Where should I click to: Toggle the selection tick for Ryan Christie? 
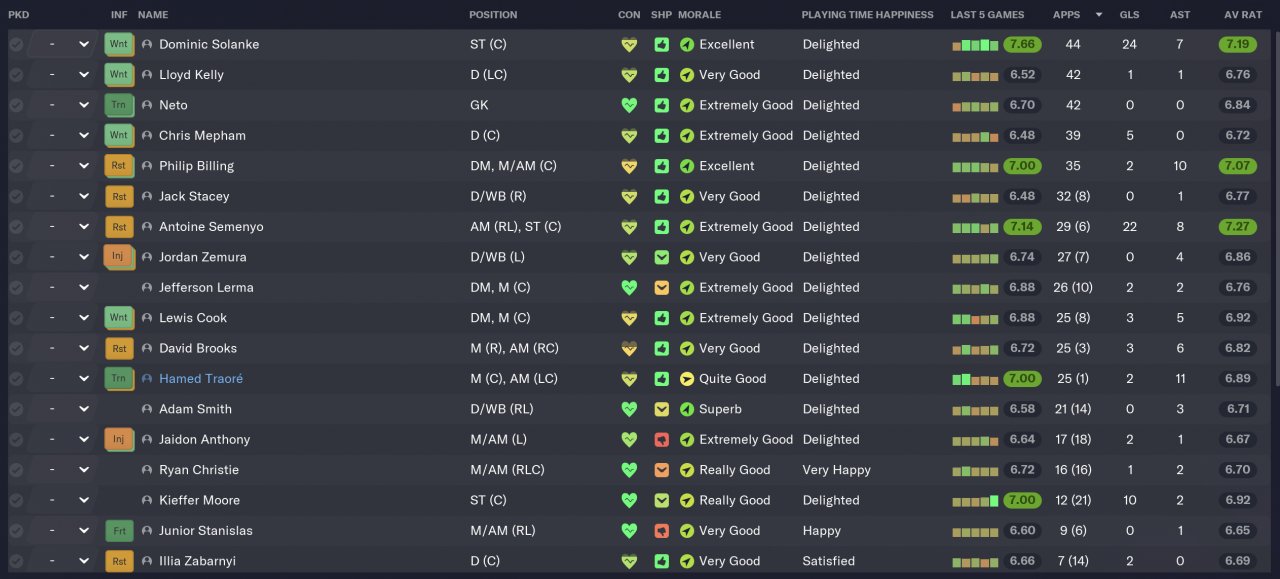pos(16,470)
